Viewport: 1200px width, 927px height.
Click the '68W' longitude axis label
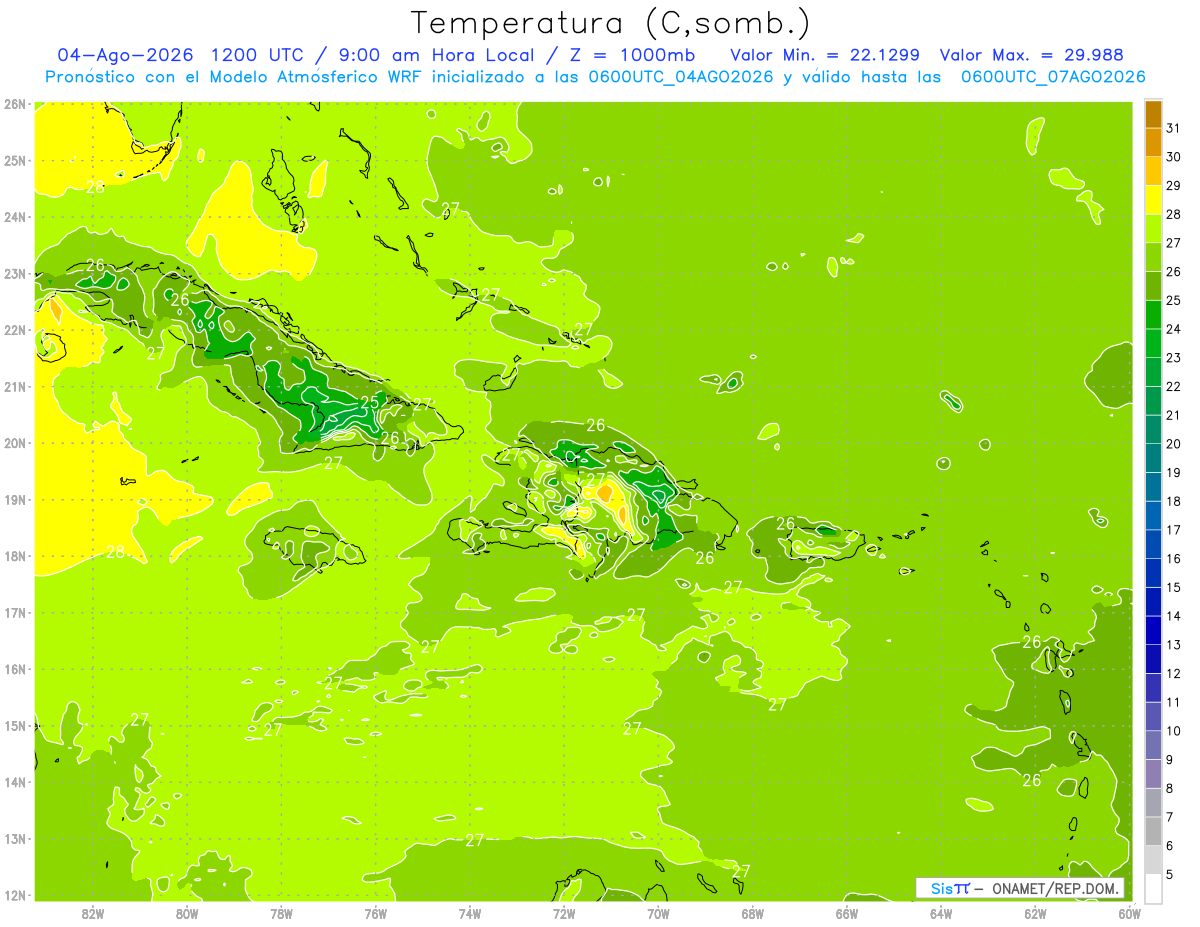(x=753, y=913)
